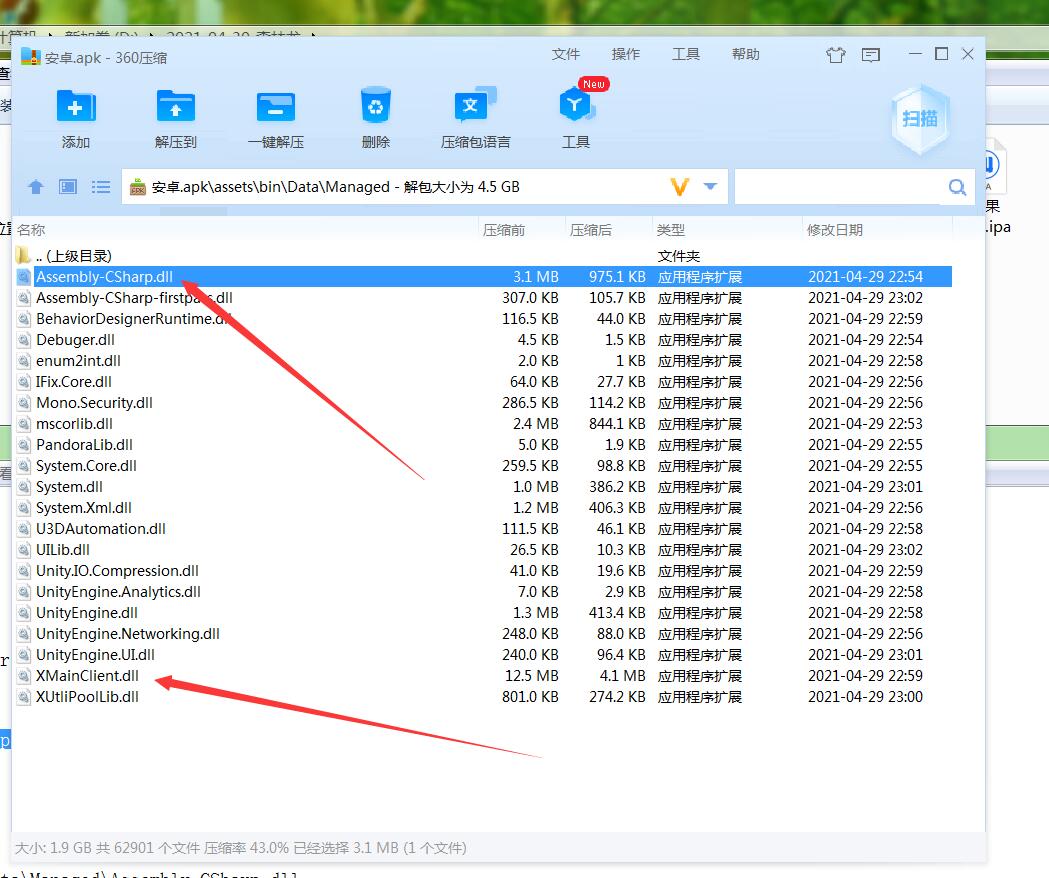The height and width of the screenshot is (878, 1049).
Task: Click the 删除 (Delete) recycle icon
Action: tap(376, 107)
